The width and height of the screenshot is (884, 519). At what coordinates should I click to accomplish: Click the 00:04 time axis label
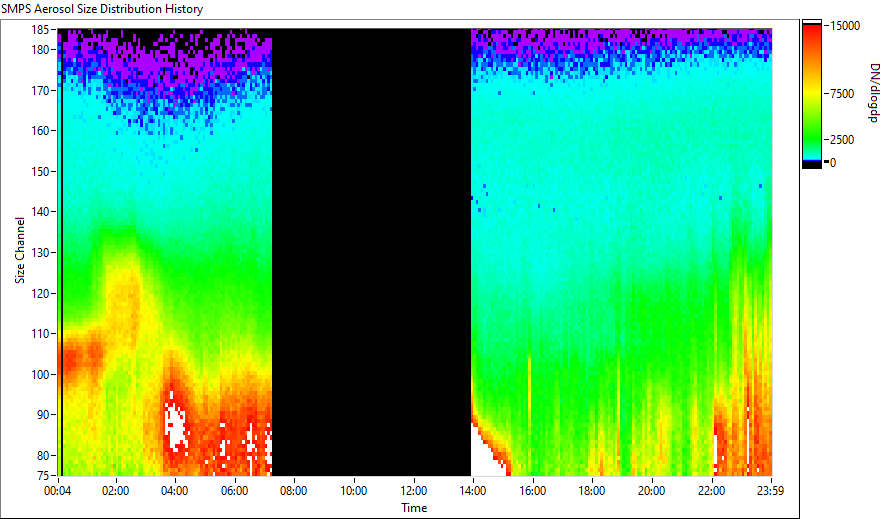pos(58,491)
